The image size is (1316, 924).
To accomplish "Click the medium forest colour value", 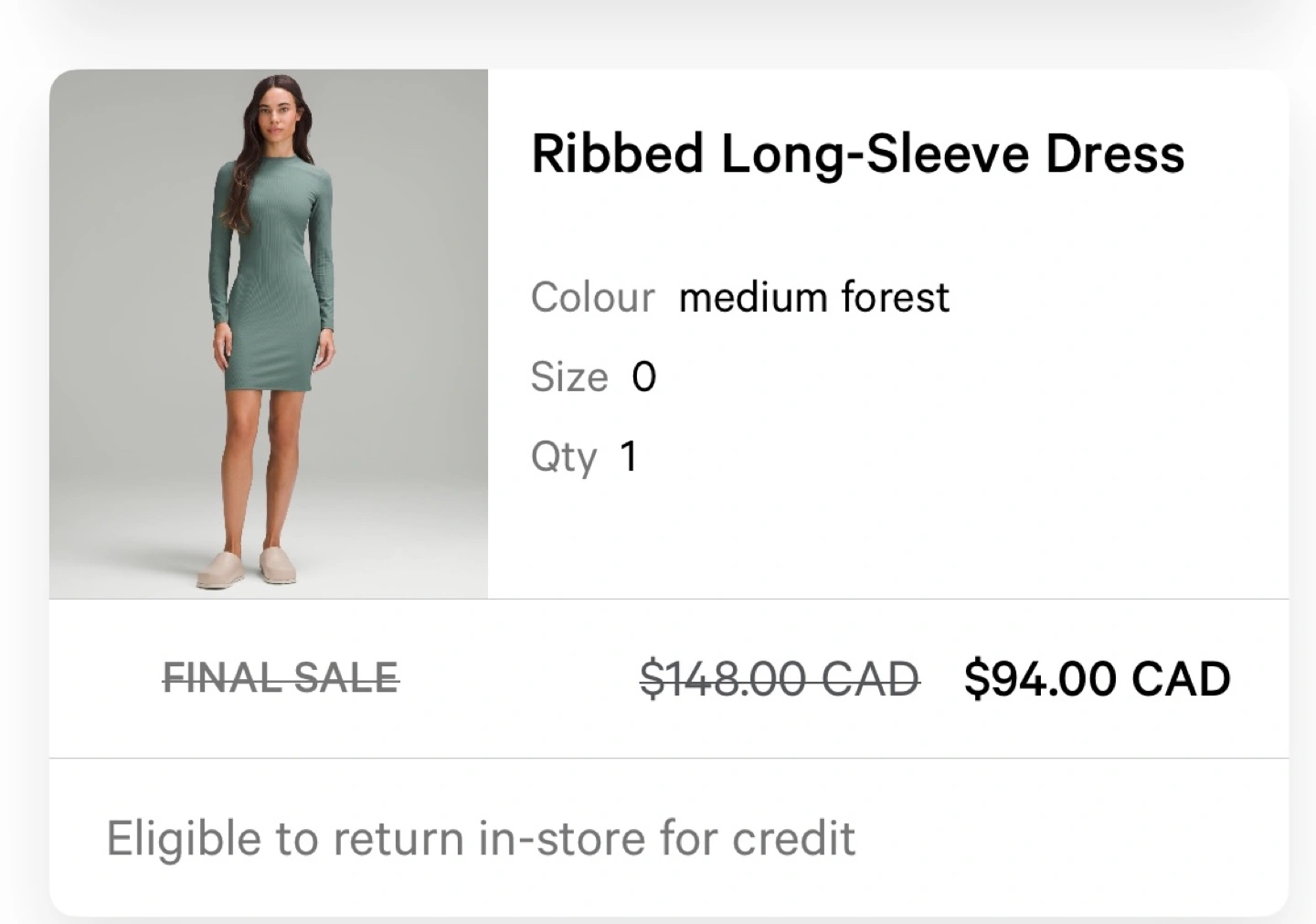I will point(813,298).
